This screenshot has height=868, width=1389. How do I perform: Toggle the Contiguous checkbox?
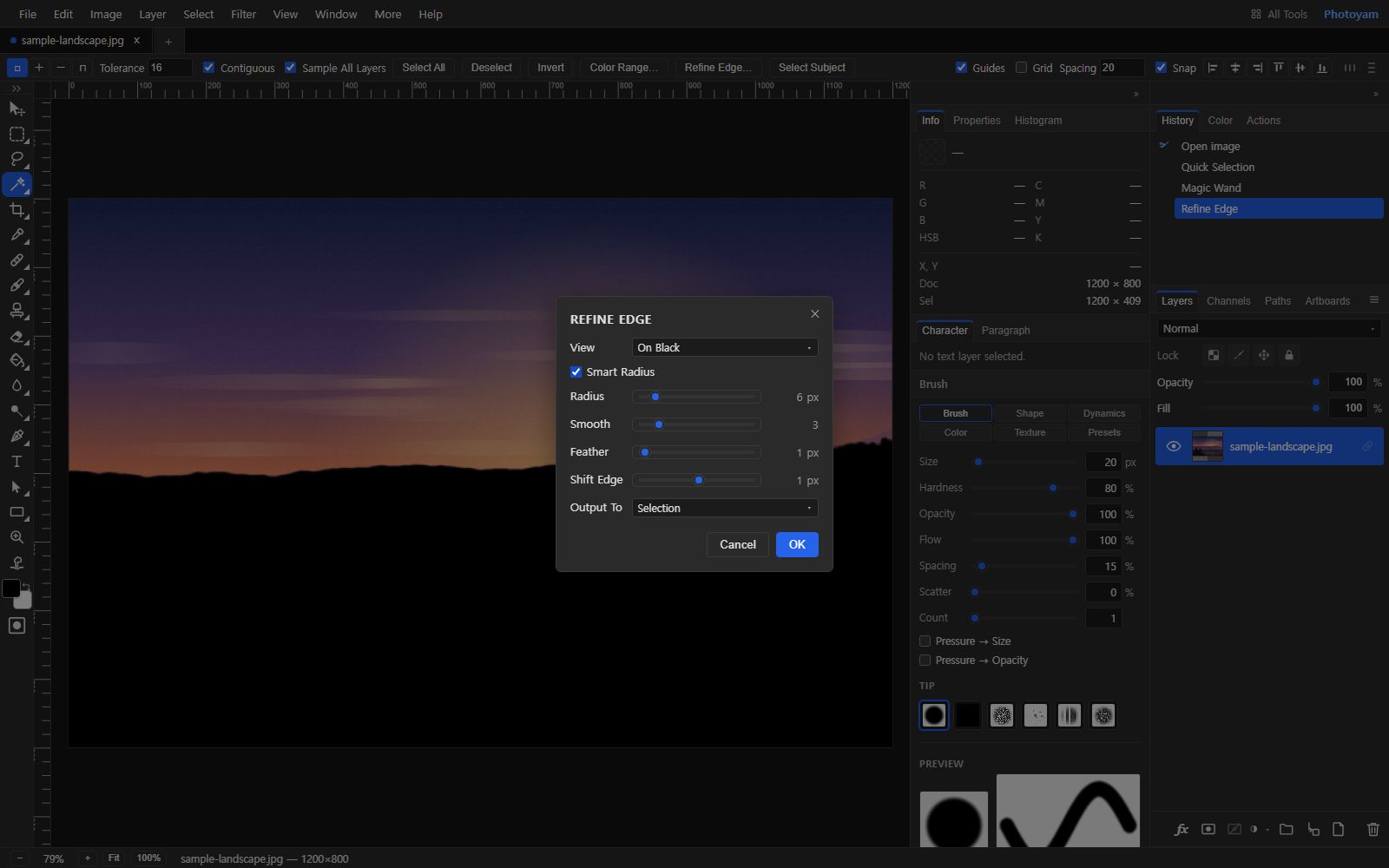(208, 67)
